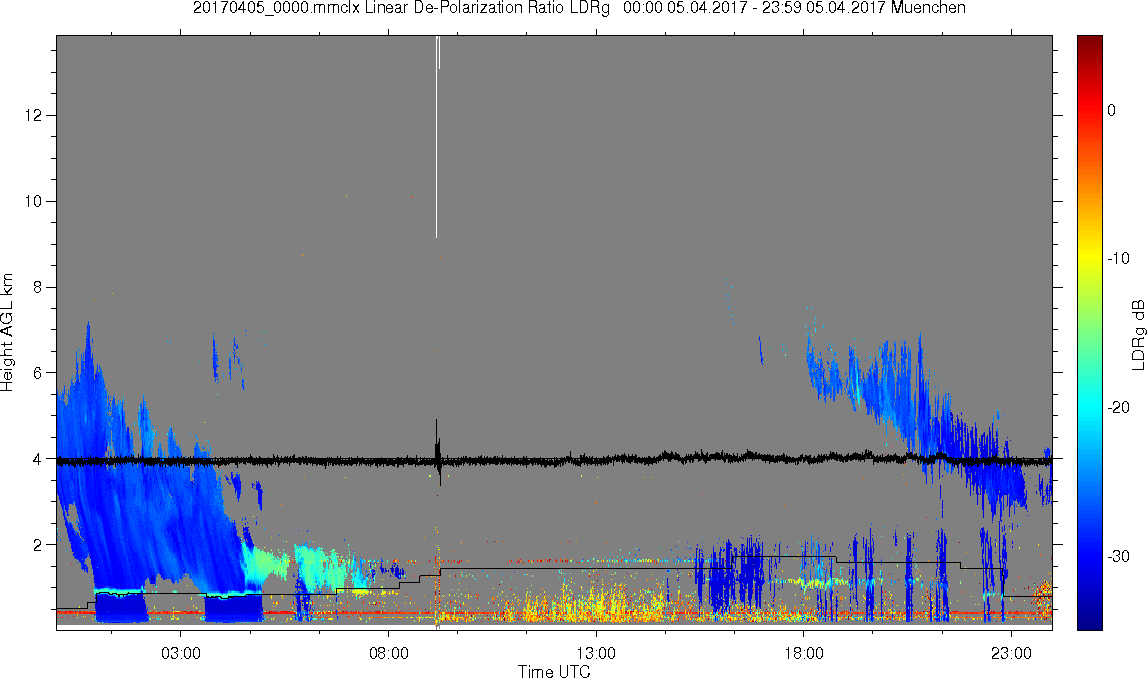Click the 18:00 time tick label
This screenshot has width=1147, height=678.
tap(804, 653)
